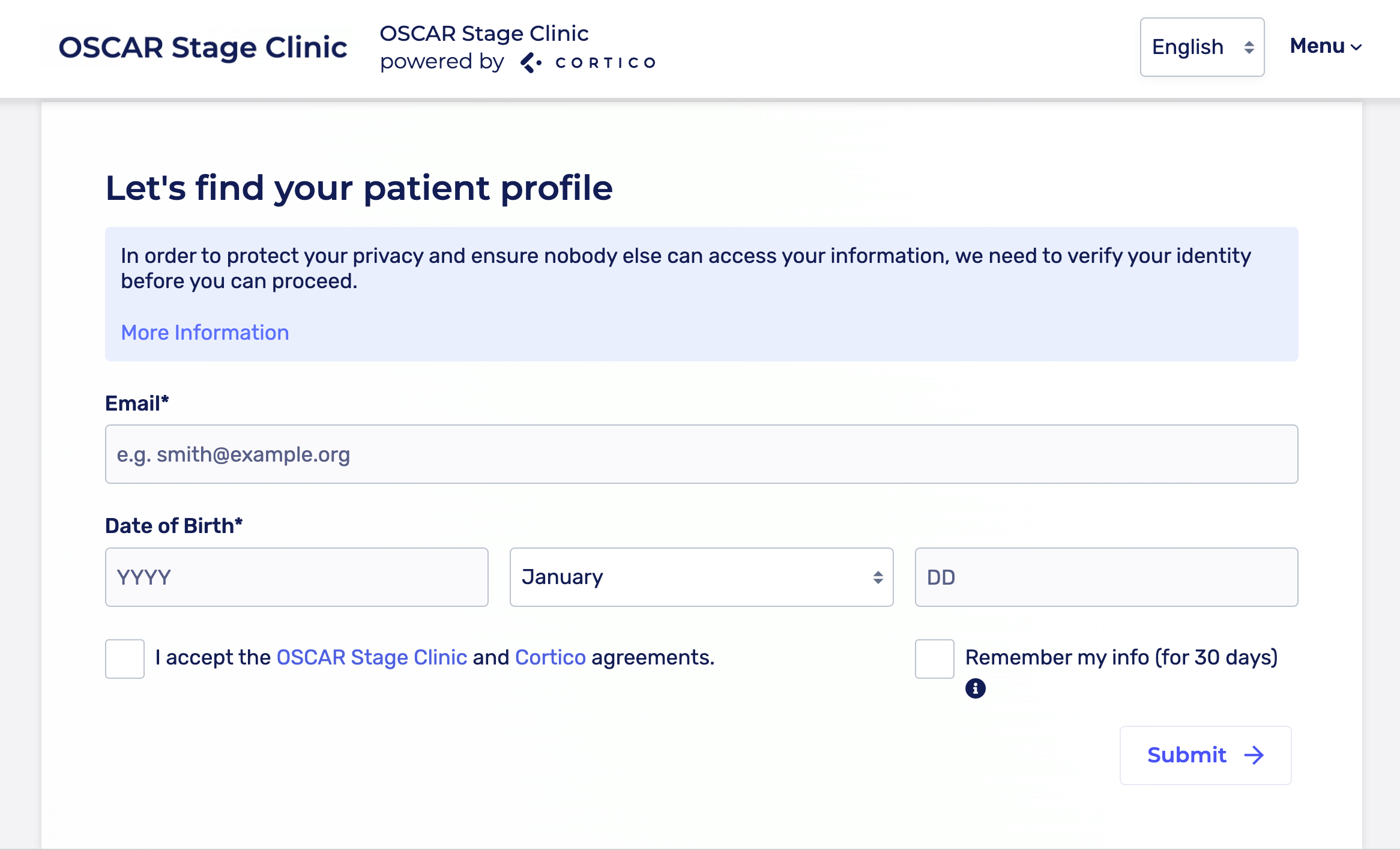Click the OSCAR Stage Clinic header logo
The image size is (1400, 850).
click(x=203, y=47)
